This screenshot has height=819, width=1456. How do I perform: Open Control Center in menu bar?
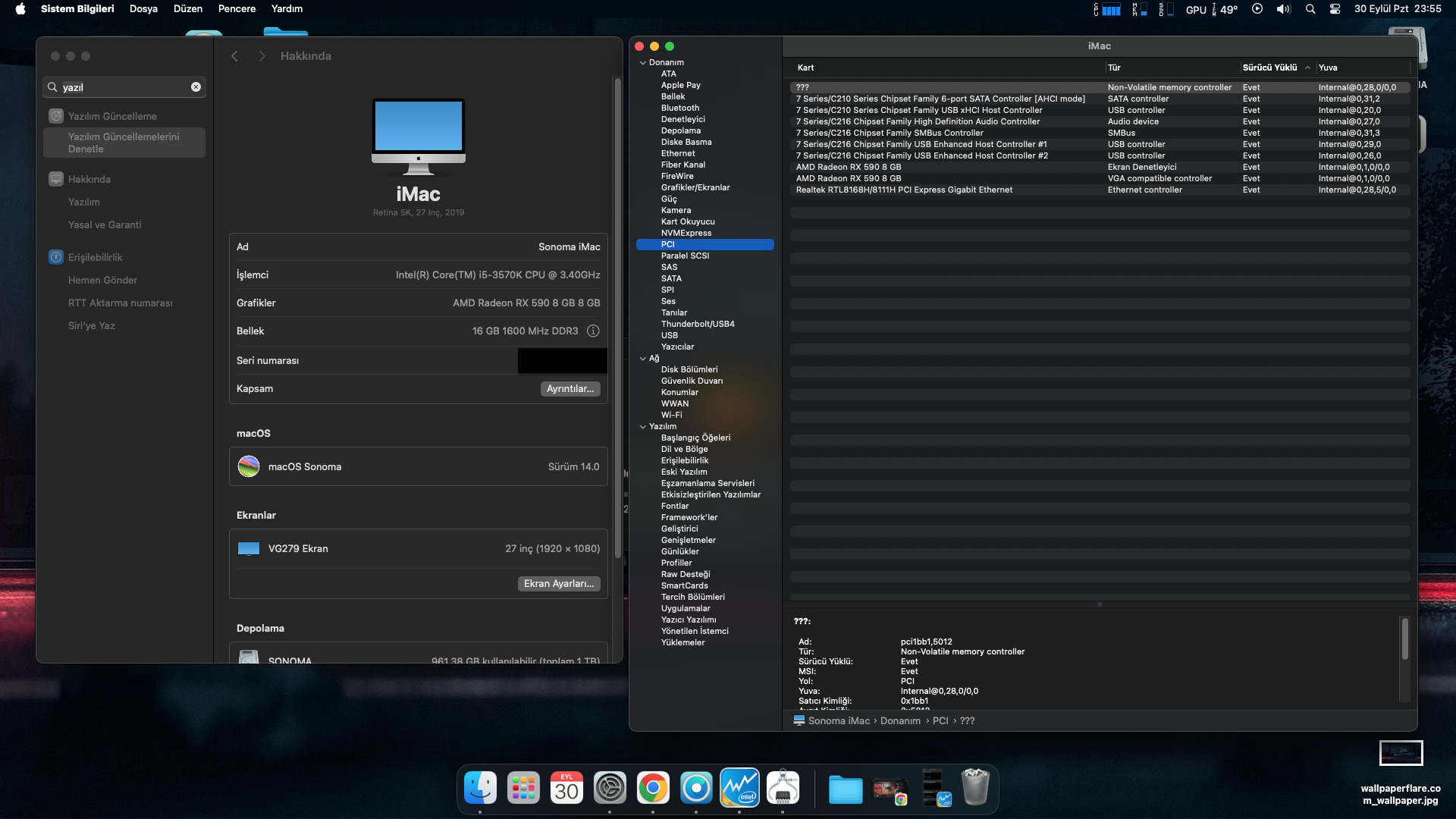(x=1335, y=9)
